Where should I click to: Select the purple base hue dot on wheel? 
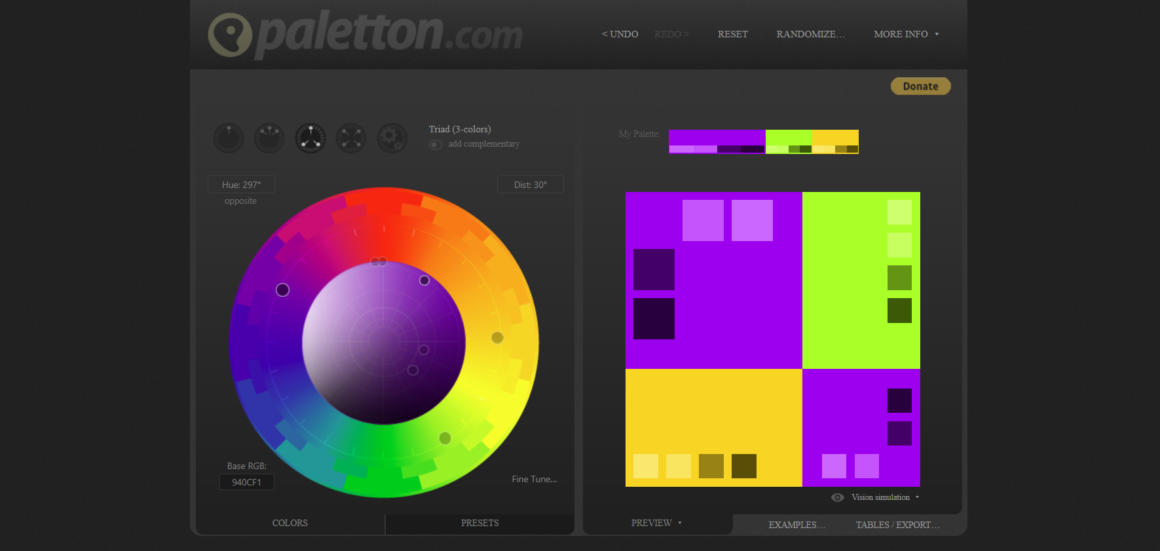283,290
